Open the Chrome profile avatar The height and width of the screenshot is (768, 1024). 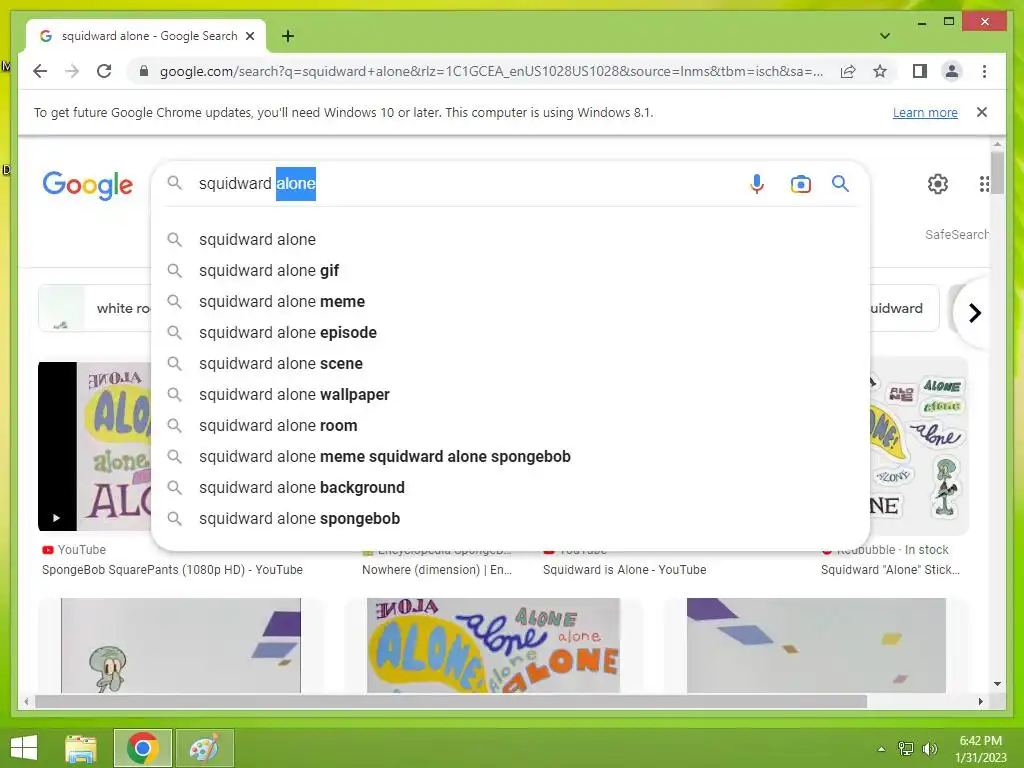pos(952,71)
